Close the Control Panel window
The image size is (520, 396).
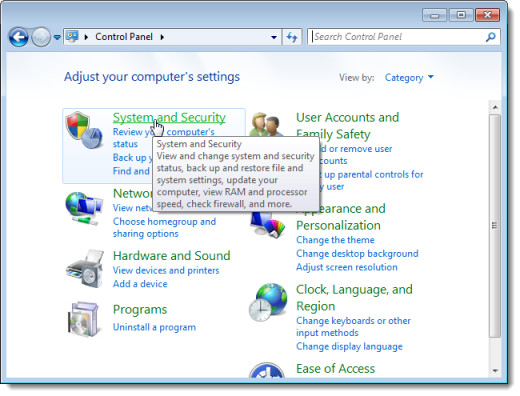click(488, 15)
